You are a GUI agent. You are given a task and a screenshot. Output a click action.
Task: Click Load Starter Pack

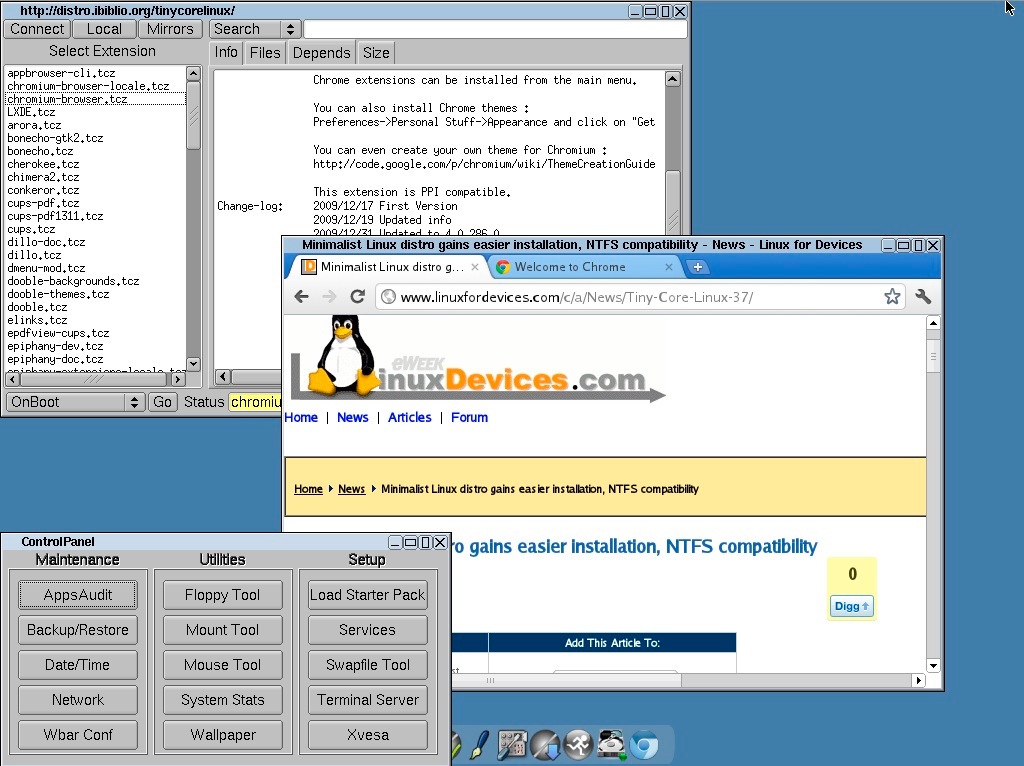[x=368, y=595]
